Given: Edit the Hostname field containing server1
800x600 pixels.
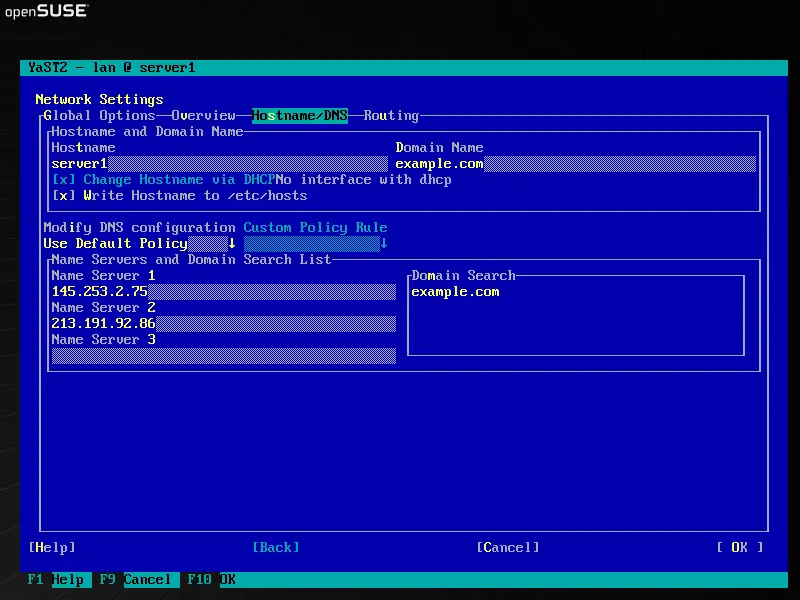Looking at the screenshot, I should 219,164.
